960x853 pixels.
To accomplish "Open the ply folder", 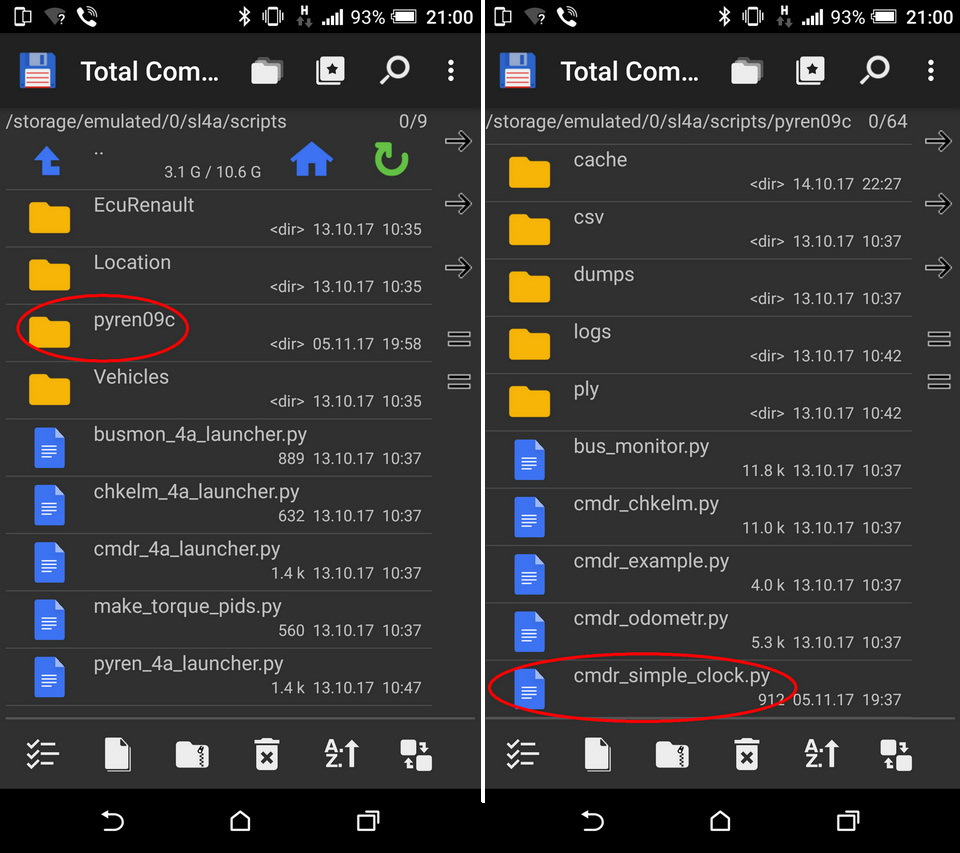I will [x=699, y=402].
